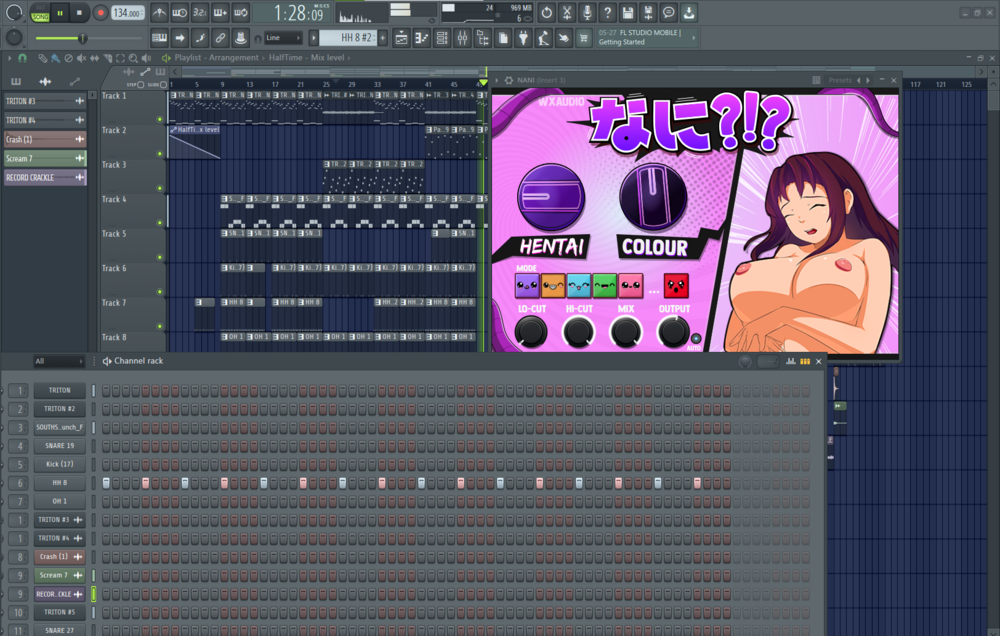This screenshot has width=1000, height=636.
Task: Open the tempo tapper icon
Action: click(543, 38)
